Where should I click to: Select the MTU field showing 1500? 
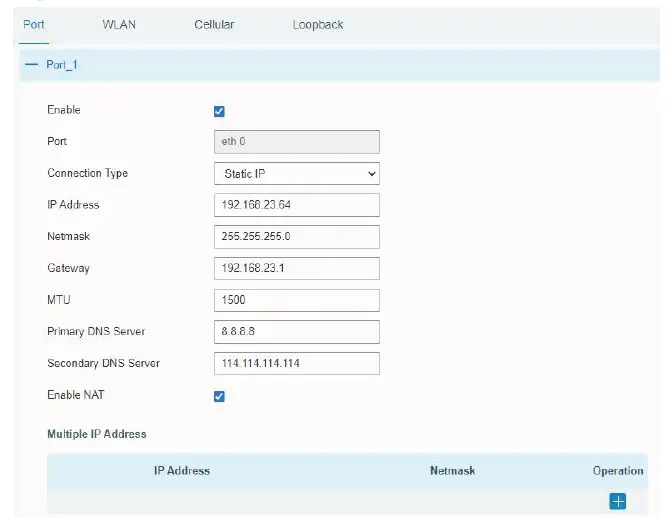coord(296,300)
